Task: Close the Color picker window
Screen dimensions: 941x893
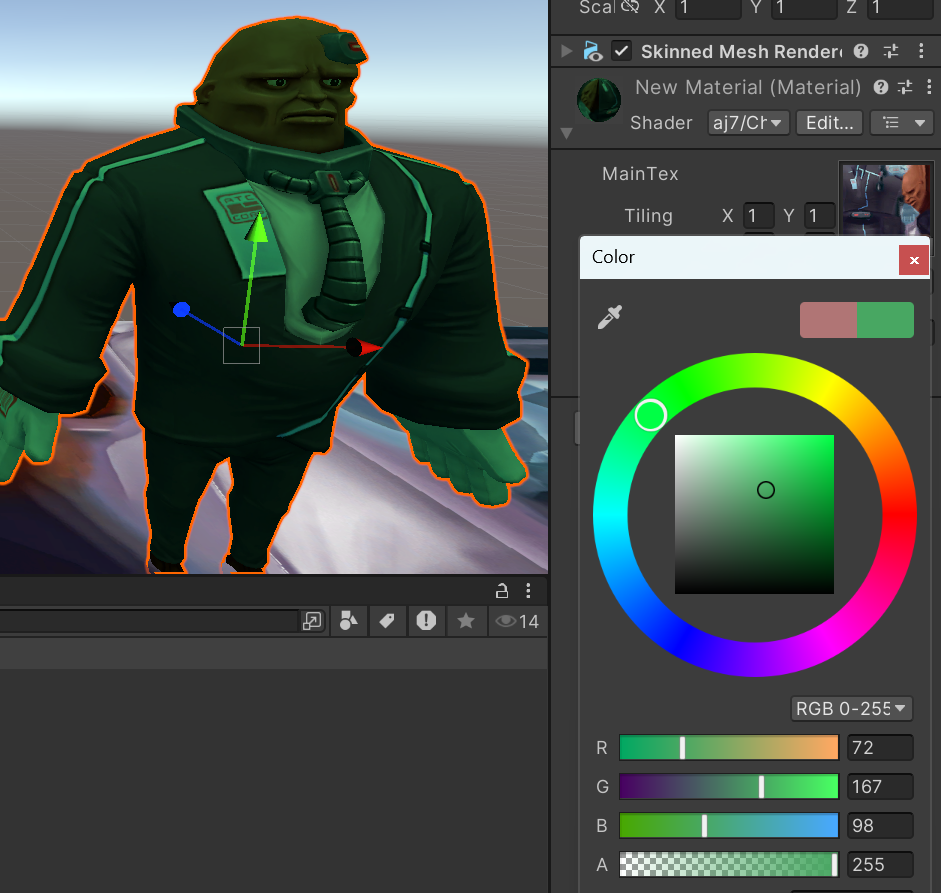Action: pyautogui.click(x=914, y=260)
